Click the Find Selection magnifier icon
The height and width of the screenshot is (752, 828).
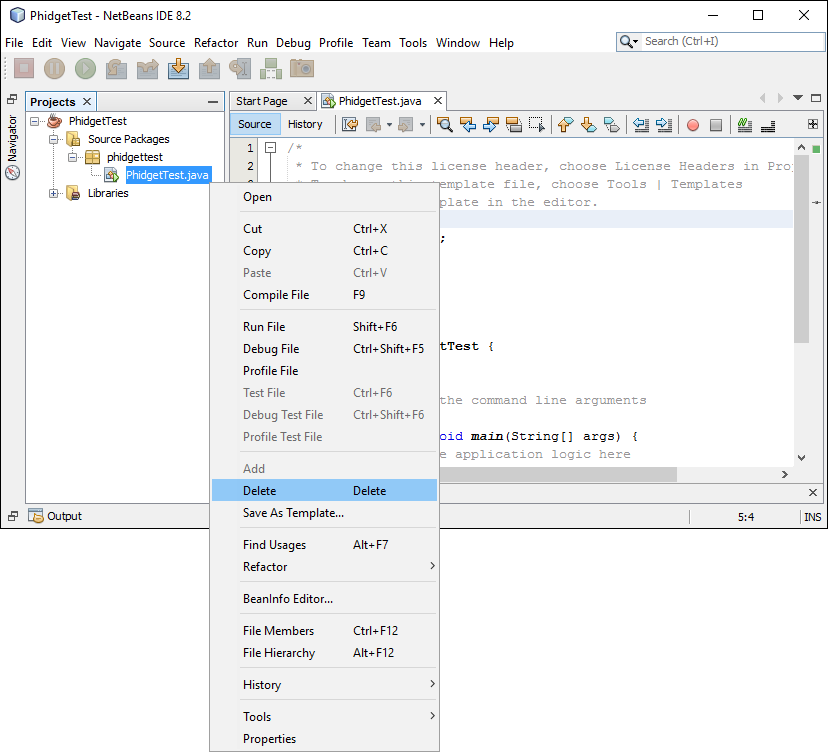[x=445, y=125]
